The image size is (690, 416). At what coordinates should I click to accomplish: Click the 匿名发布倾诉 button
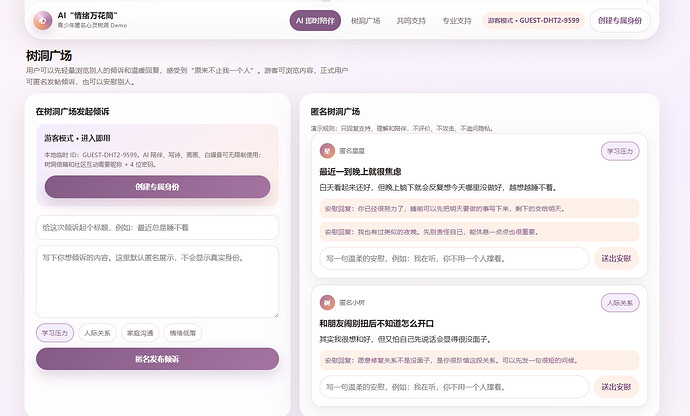click(158, 359)
